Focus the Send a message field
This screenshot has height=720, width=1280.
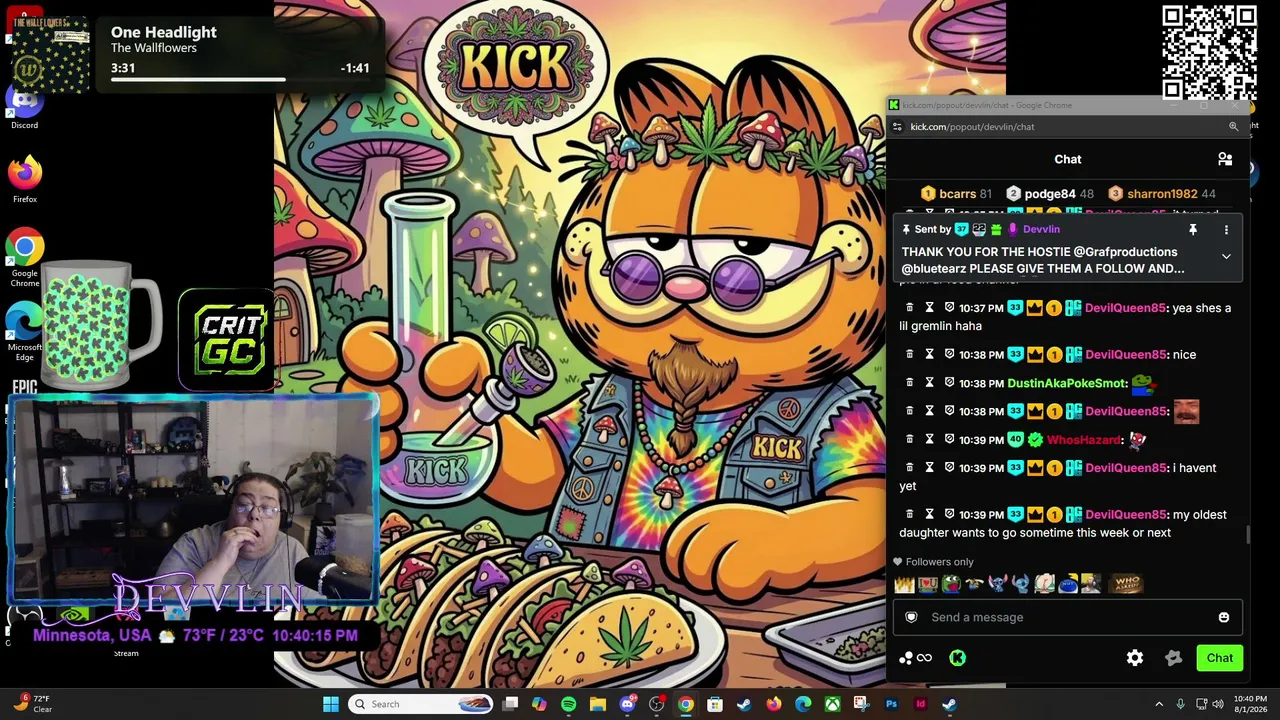(x=1068, y=617)
